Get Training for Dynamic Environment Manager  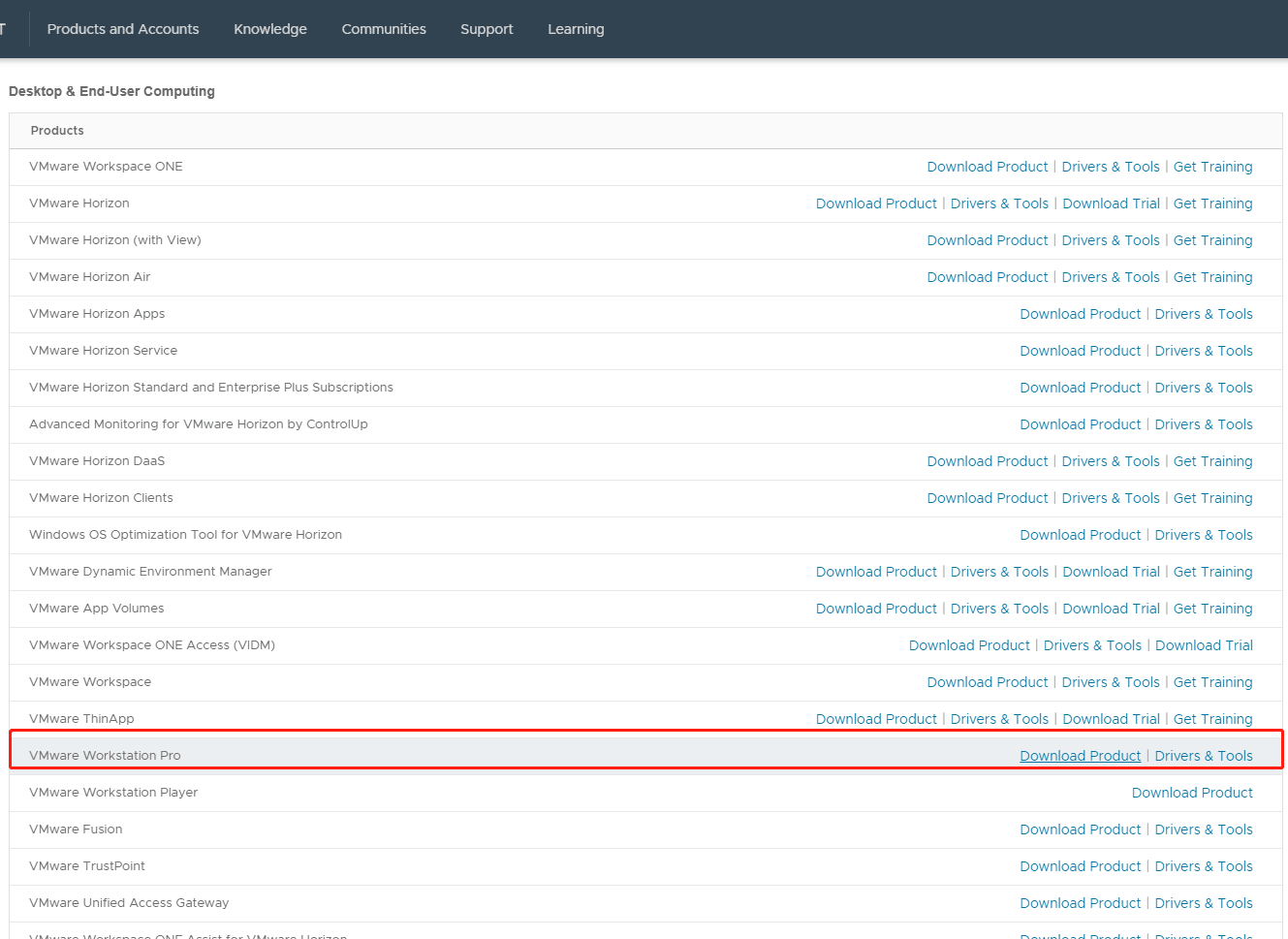(1213, 572)
